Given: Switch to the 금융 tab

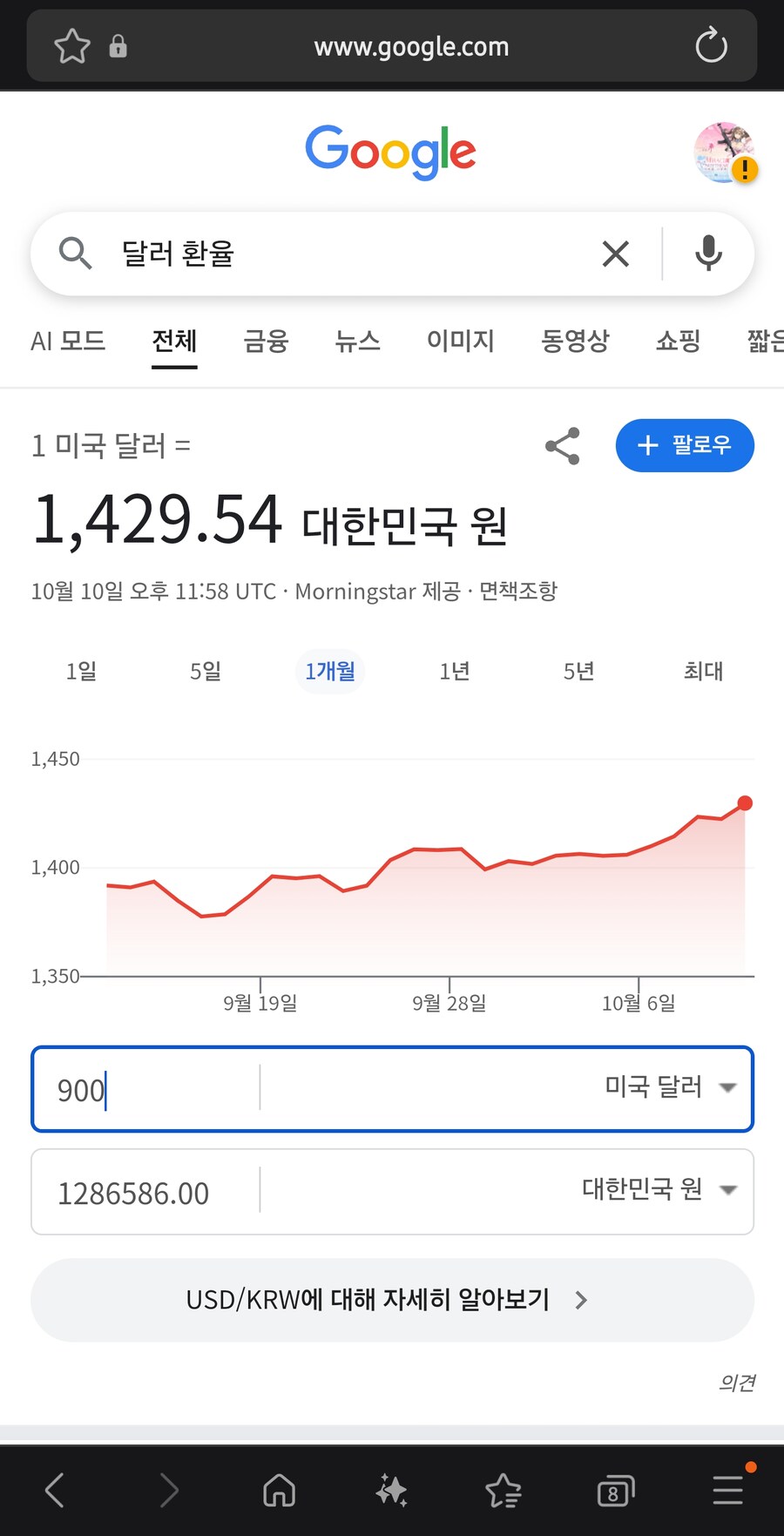Looking at the screenshot, I should (266, 341).
